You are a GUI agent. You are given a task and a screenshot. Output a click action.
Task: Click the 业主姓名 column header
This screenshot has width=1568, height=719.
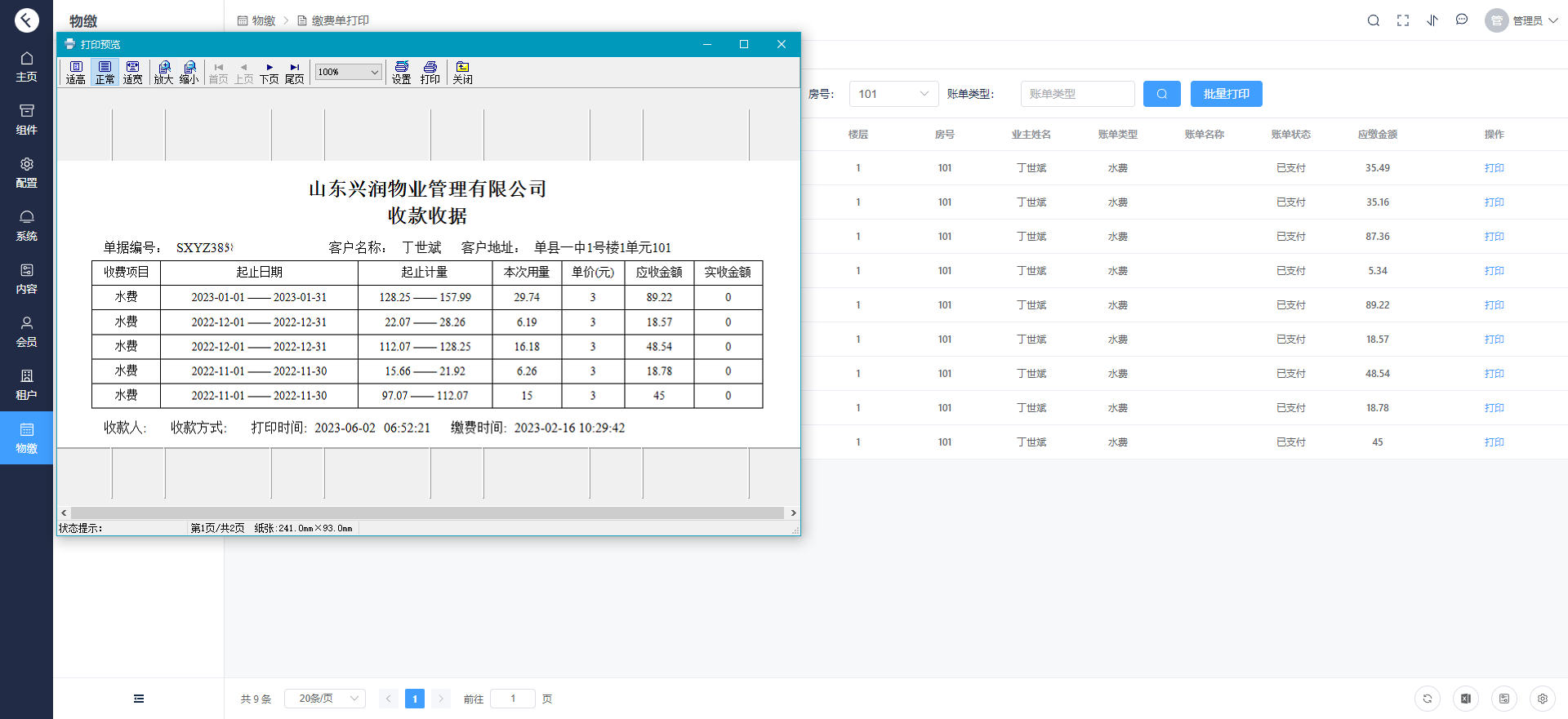pyautogui.click(x=1031, y=135)
